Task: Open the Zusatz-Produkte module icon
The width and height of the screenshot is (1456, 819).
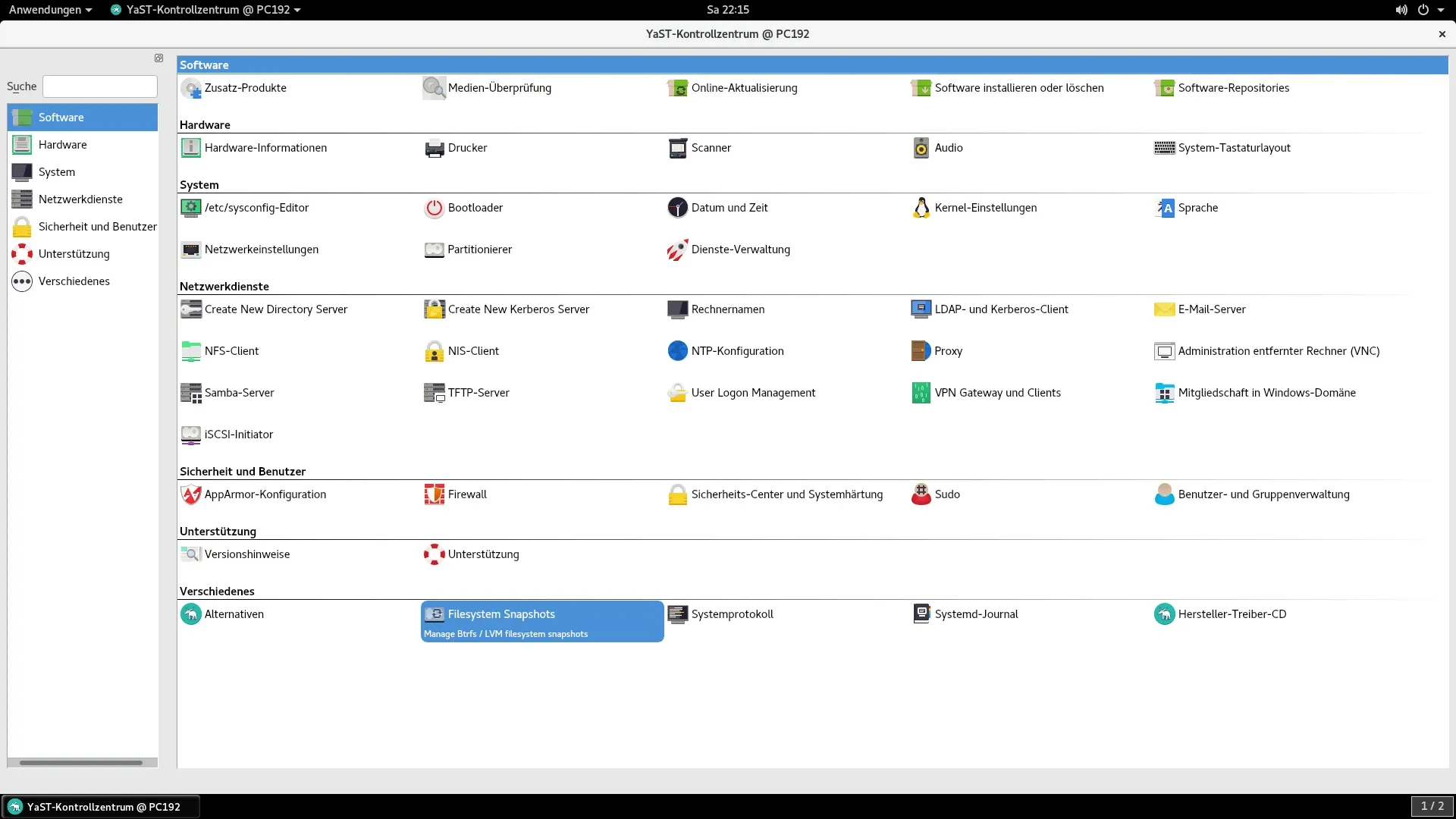Action: (191, 88)
